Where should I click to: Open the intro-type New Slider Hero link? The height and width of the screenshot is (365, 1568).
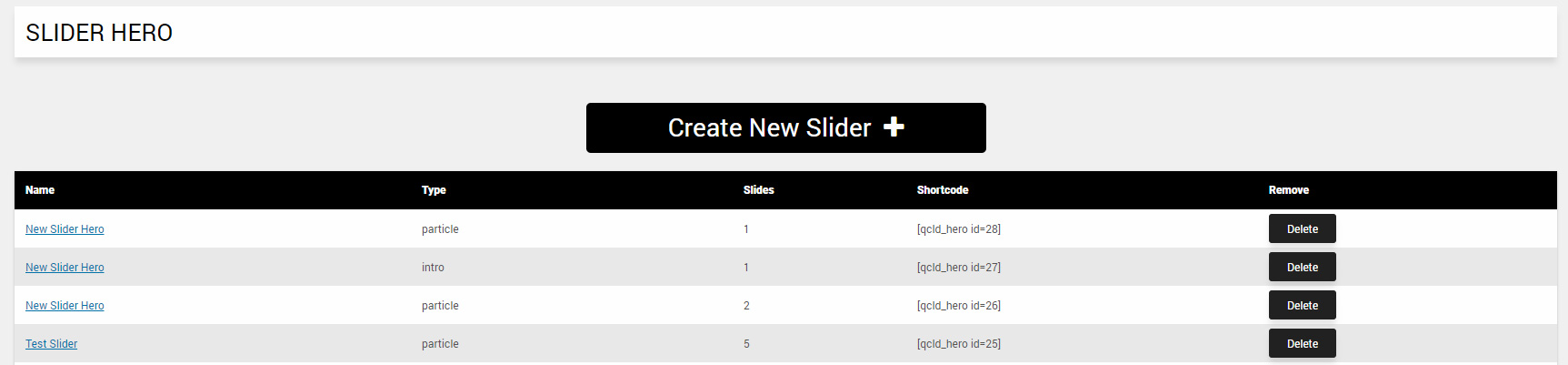65,268
